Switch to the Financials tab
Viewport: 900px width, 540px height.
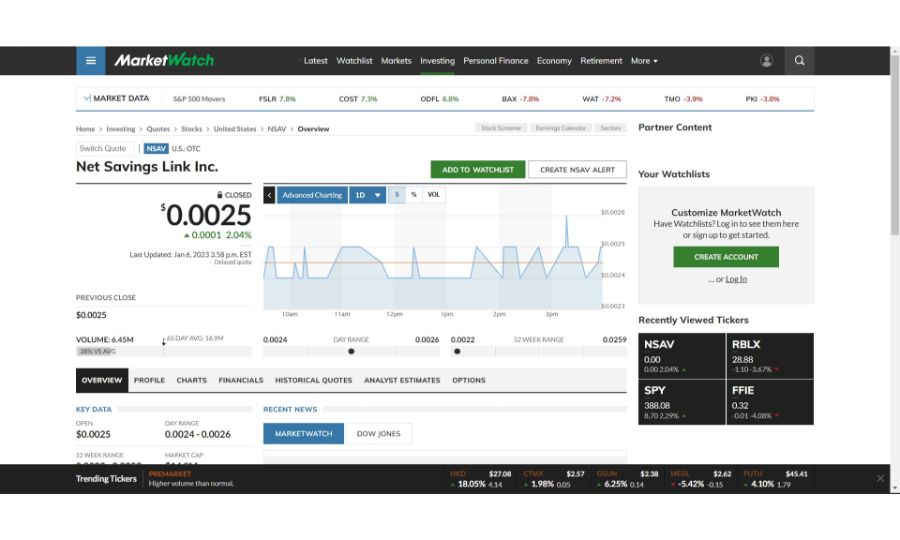[240, 380]
